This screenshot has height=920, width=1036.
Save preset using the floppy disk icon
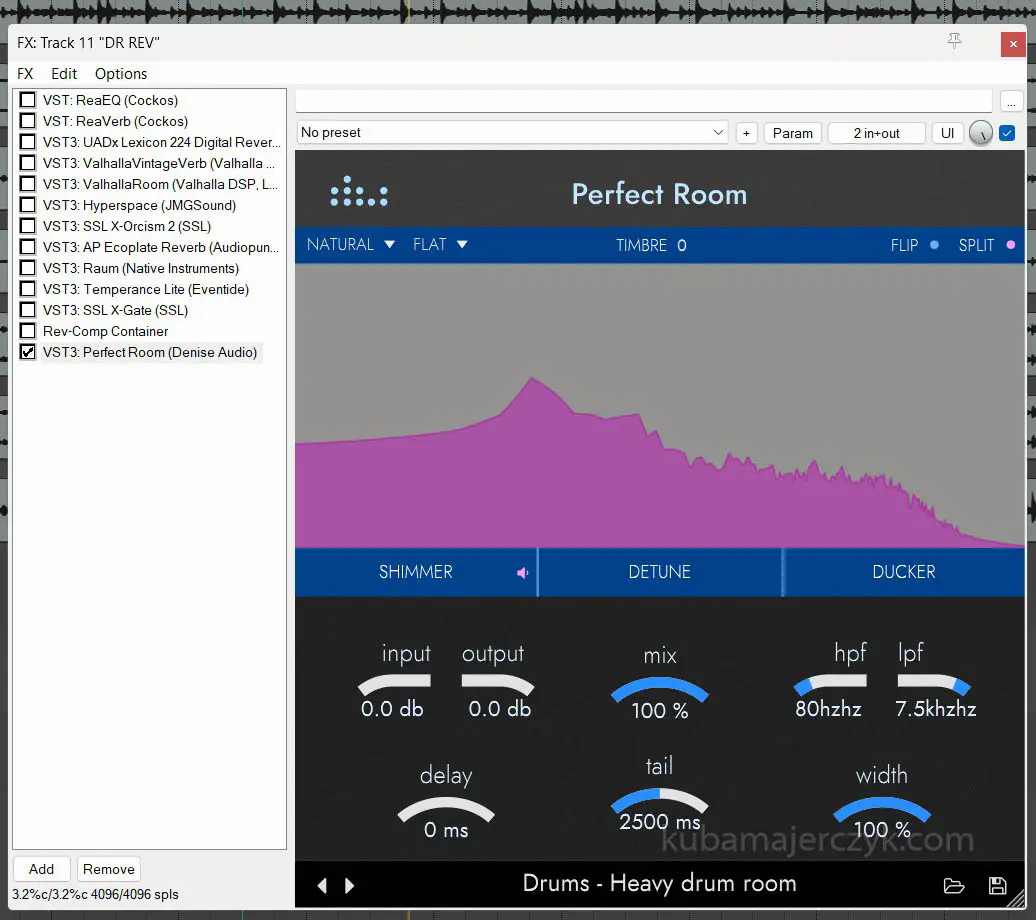[997, 886]
